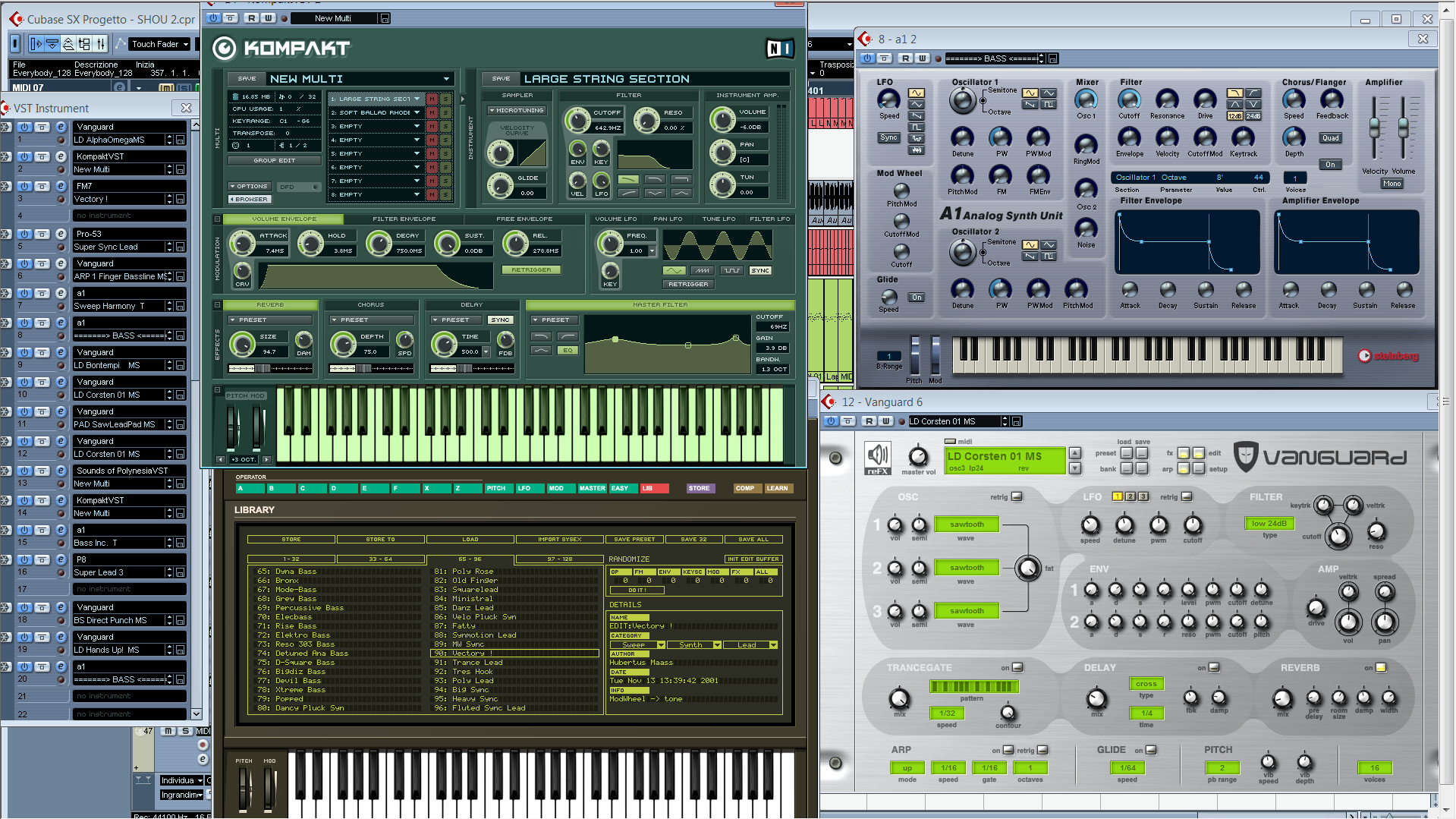Choose the Oscillator 1 pulse waveform in A1
The width and height of the screenshot is (1456, 819).
coord(1048,105)
